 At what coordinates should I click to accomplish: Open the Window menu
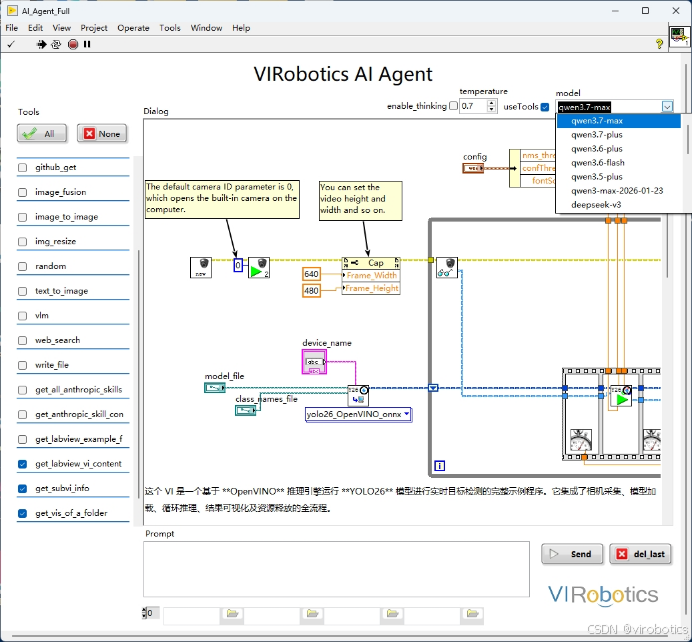point(206,28)
